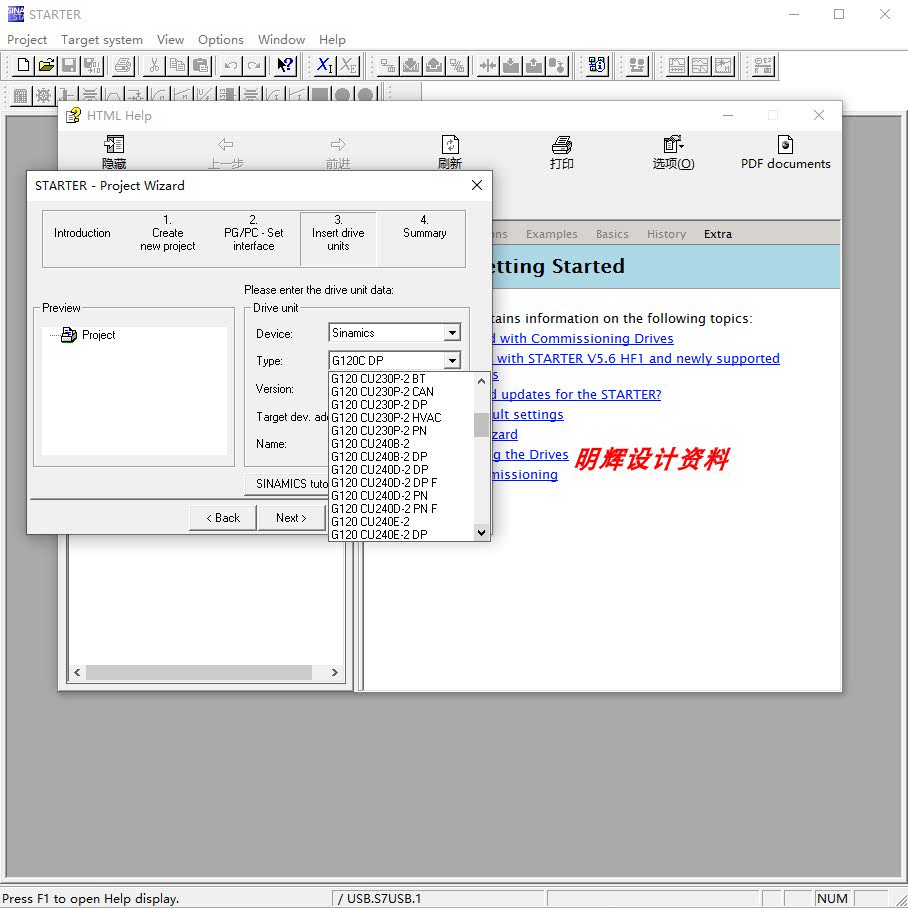Click the gear icon in second toolbar
The height and width of the screenshot is (908, 908).
point(43,96)
